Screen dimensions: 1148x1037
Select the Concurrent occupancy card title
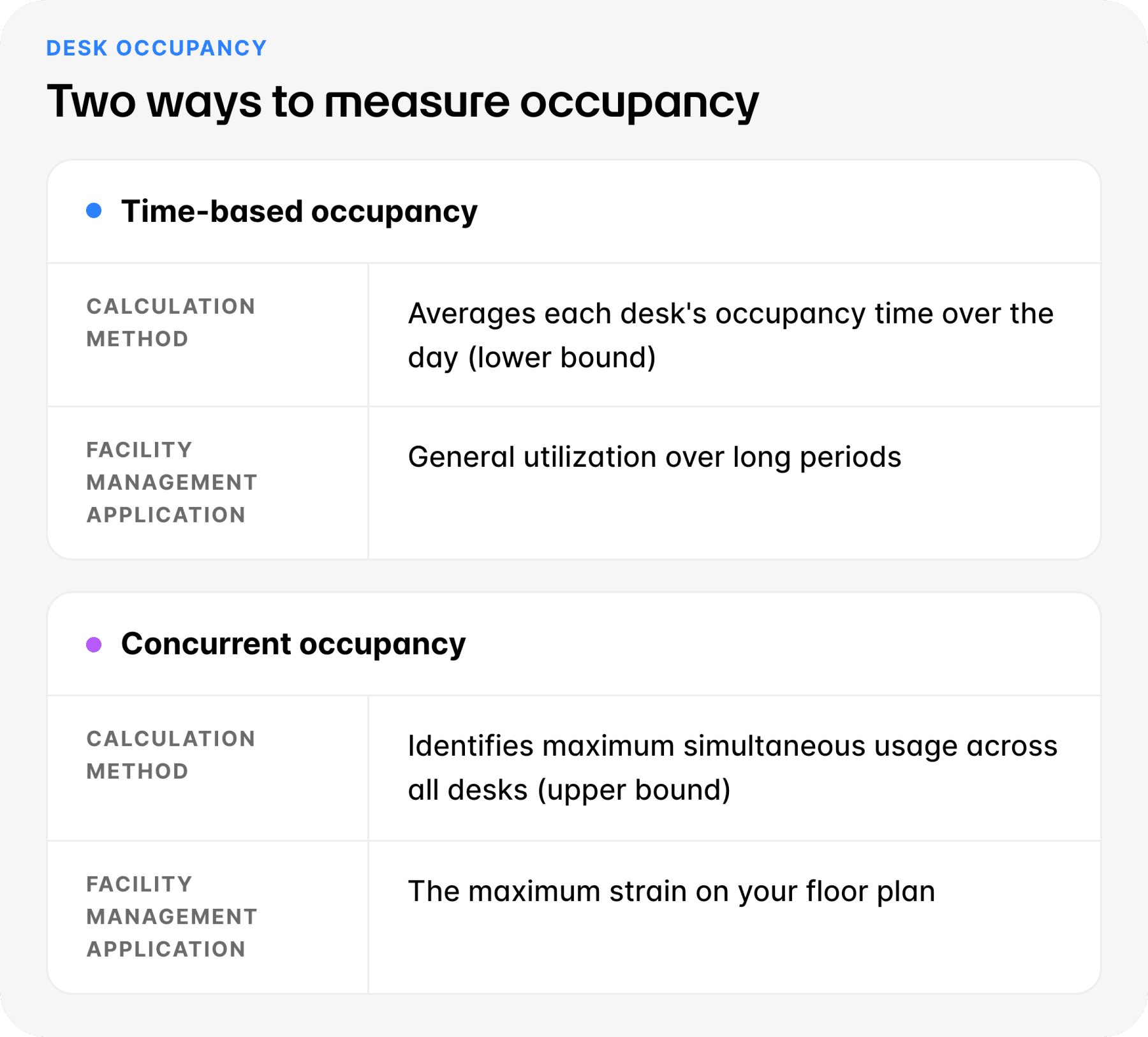[x=293, y=645]
